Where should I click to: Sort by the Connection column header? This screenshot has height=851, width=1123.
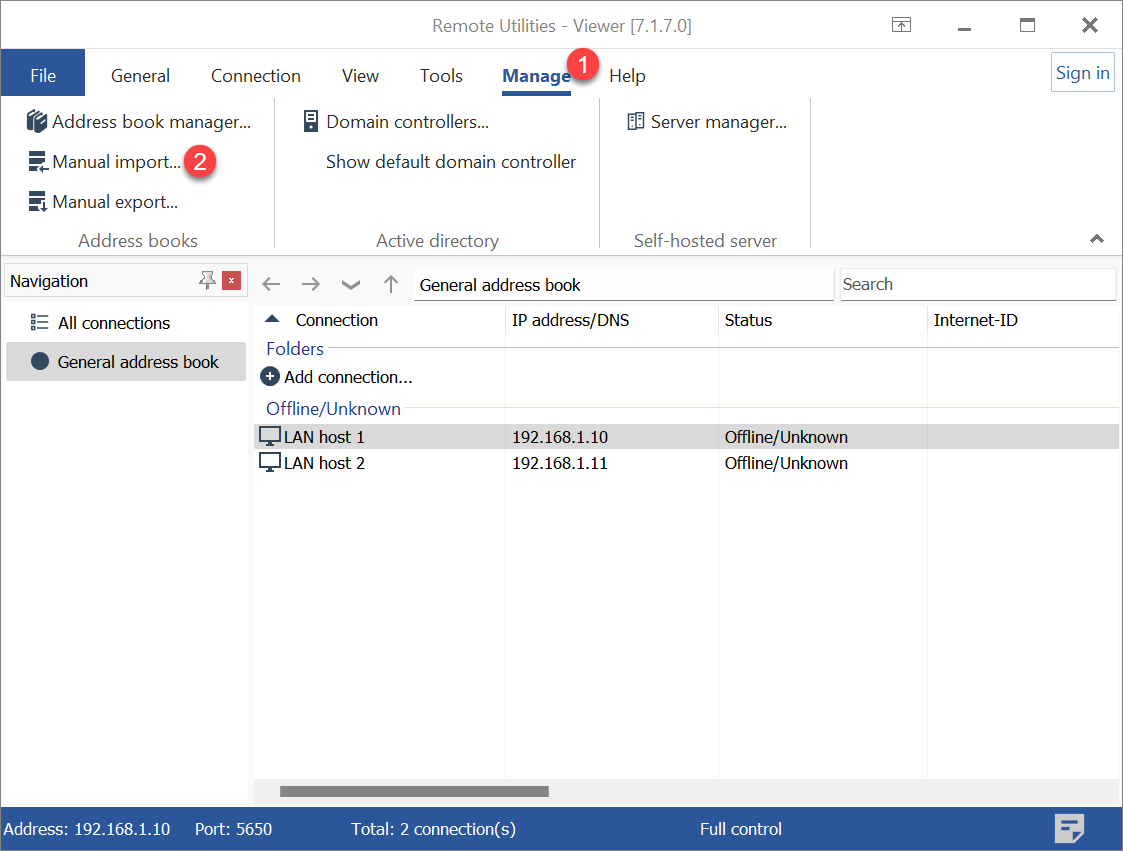pos(336,320)
